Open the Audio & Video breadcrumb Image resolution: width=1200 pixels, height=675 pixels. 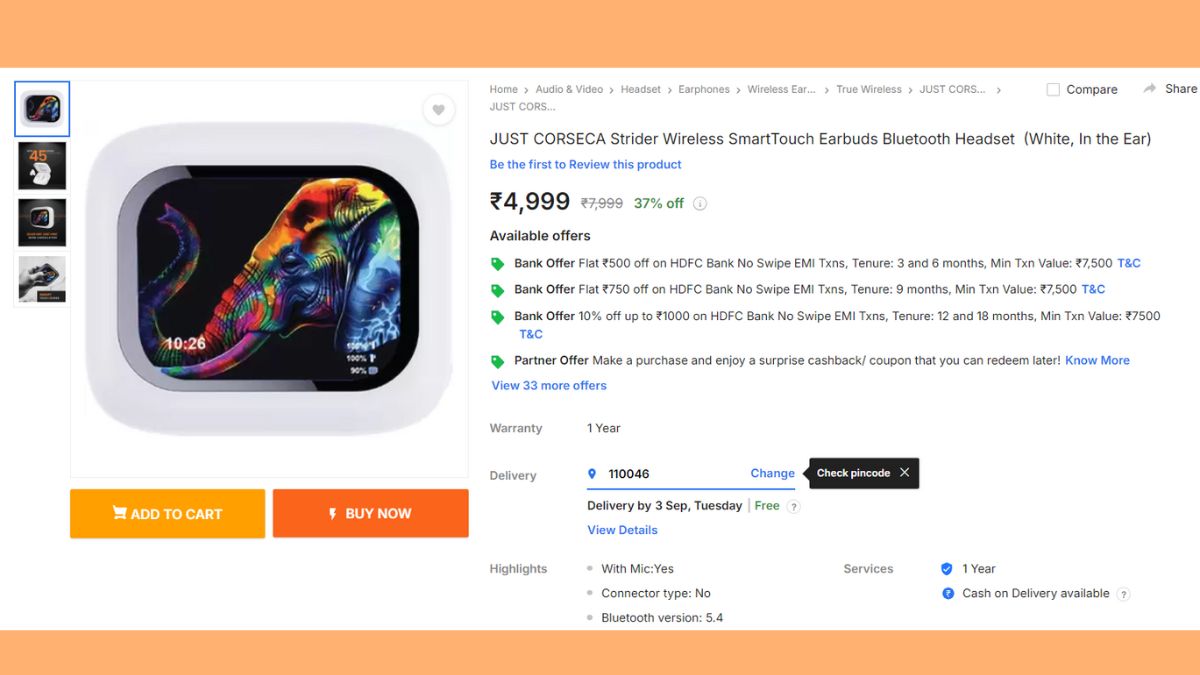click(x=569, y=89)
